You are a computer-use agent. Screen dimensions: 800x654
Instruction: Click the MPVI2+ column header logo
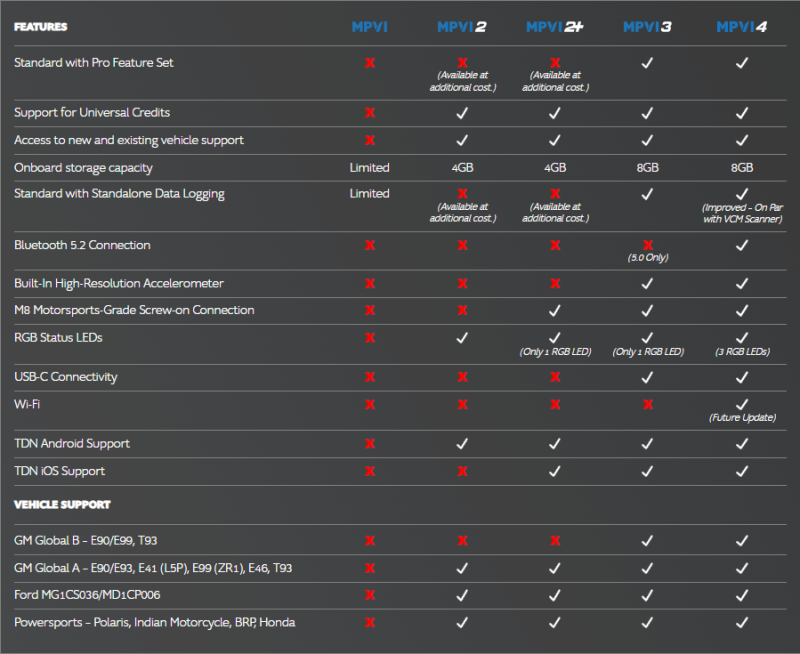[555, 26]
